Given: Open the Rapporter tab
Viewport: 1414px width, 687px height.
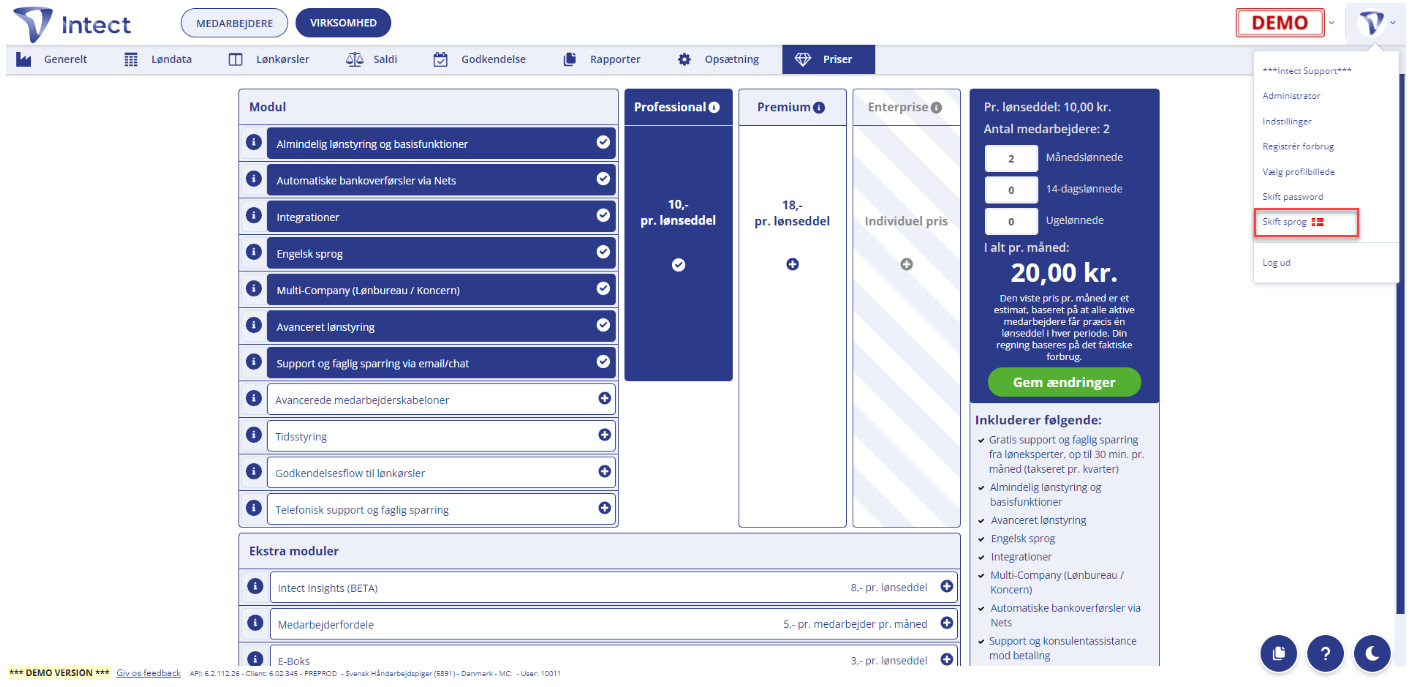Looking at the screenshot, I should point(602,59).
